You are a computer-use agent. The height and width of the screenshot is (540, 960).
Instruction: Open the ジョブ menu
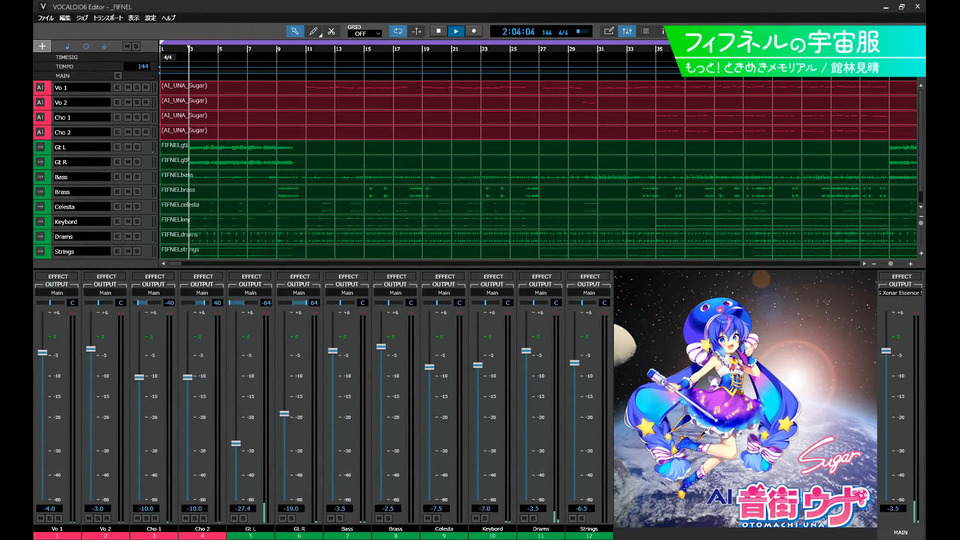(82, 18)
